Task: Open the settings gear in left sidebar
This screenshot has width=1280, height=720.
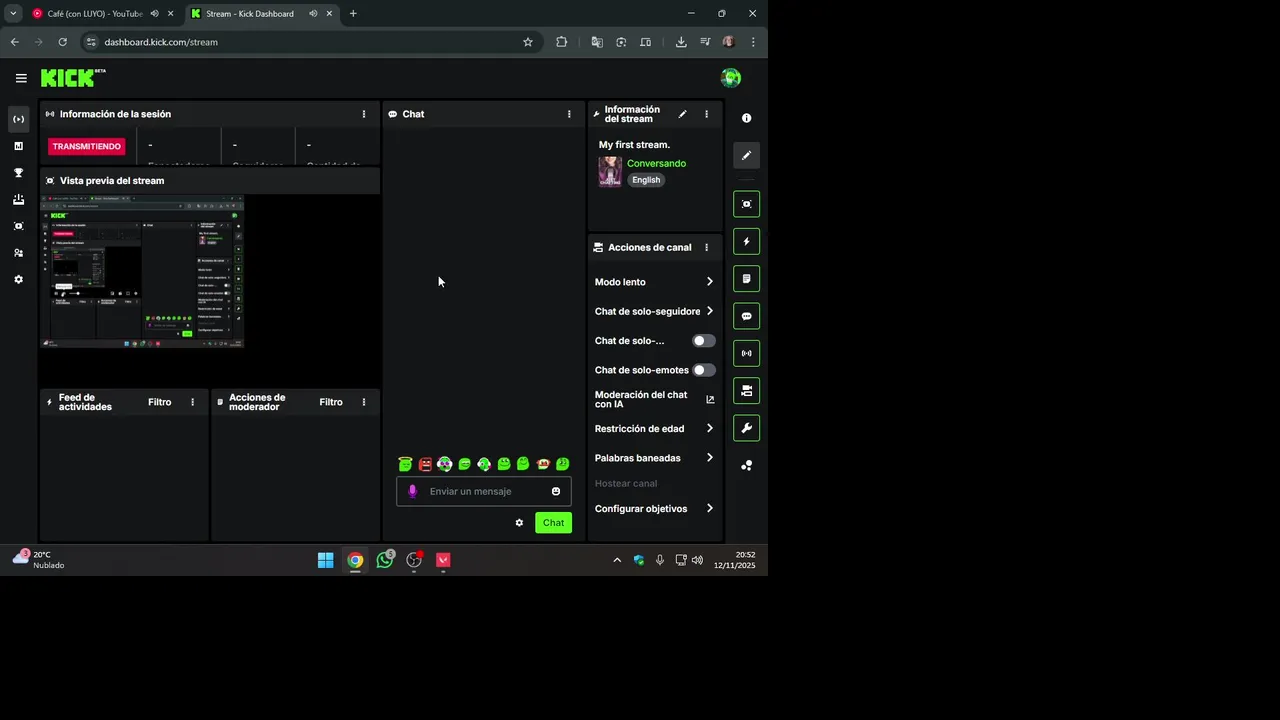Action: pos(18,280)
